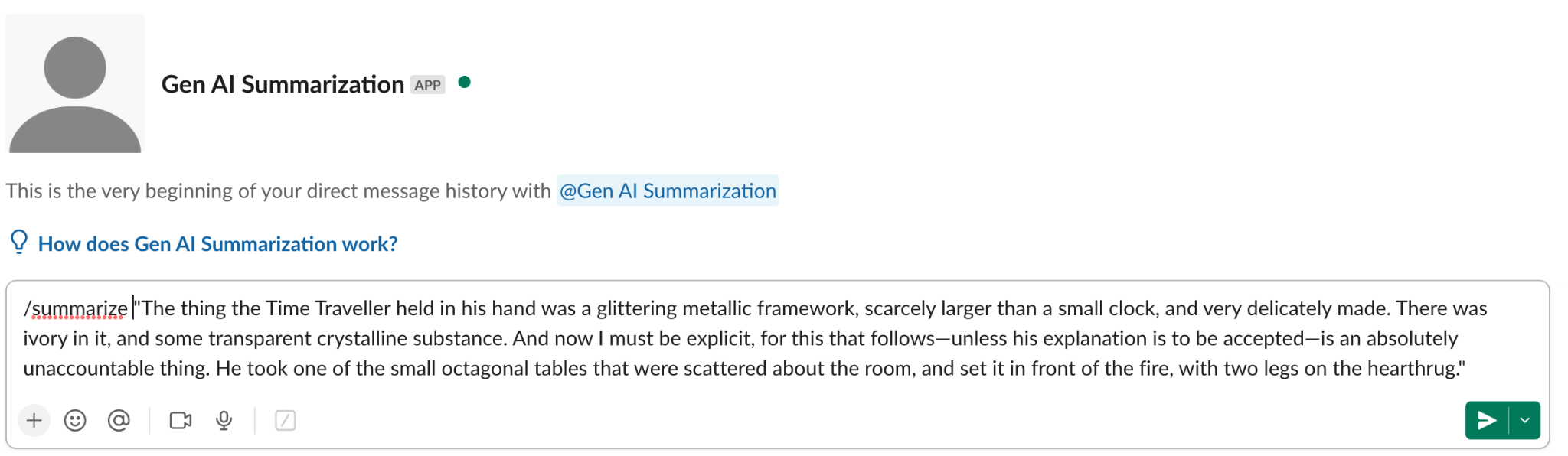Click the APP badge beside the name
1568x456 pixels.
pos(427,85)
